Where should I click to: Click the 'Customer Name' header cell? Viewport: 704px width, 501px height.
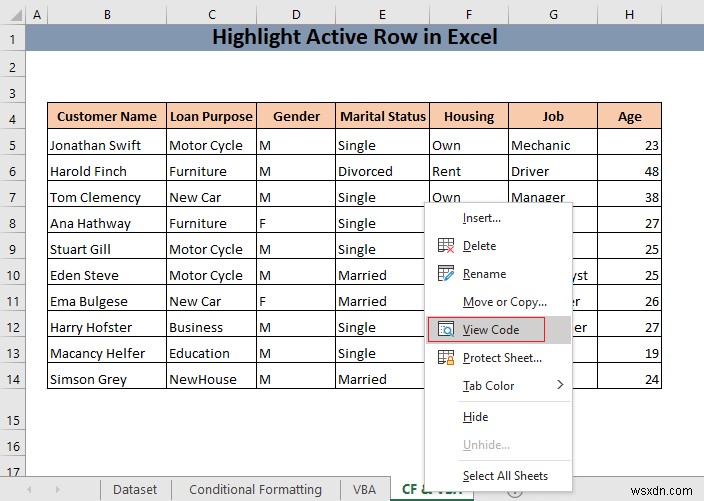107,116
